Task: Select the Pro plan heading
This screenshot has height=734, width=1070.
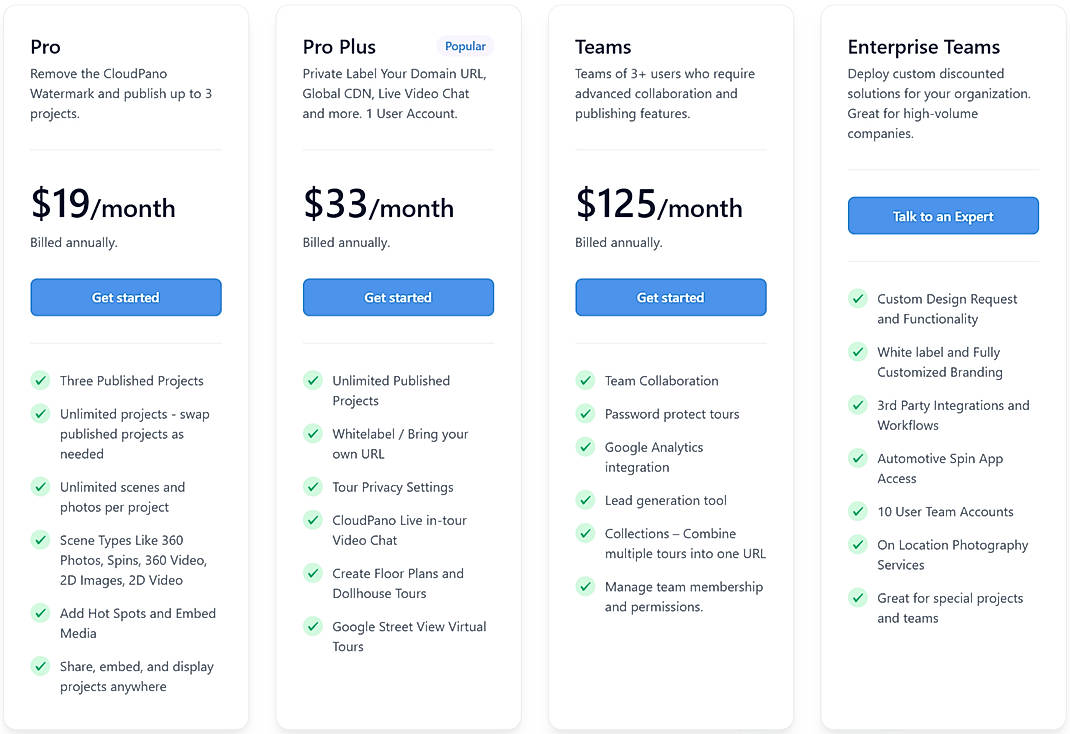Action: pyautogui.click(x=45, y=46)
